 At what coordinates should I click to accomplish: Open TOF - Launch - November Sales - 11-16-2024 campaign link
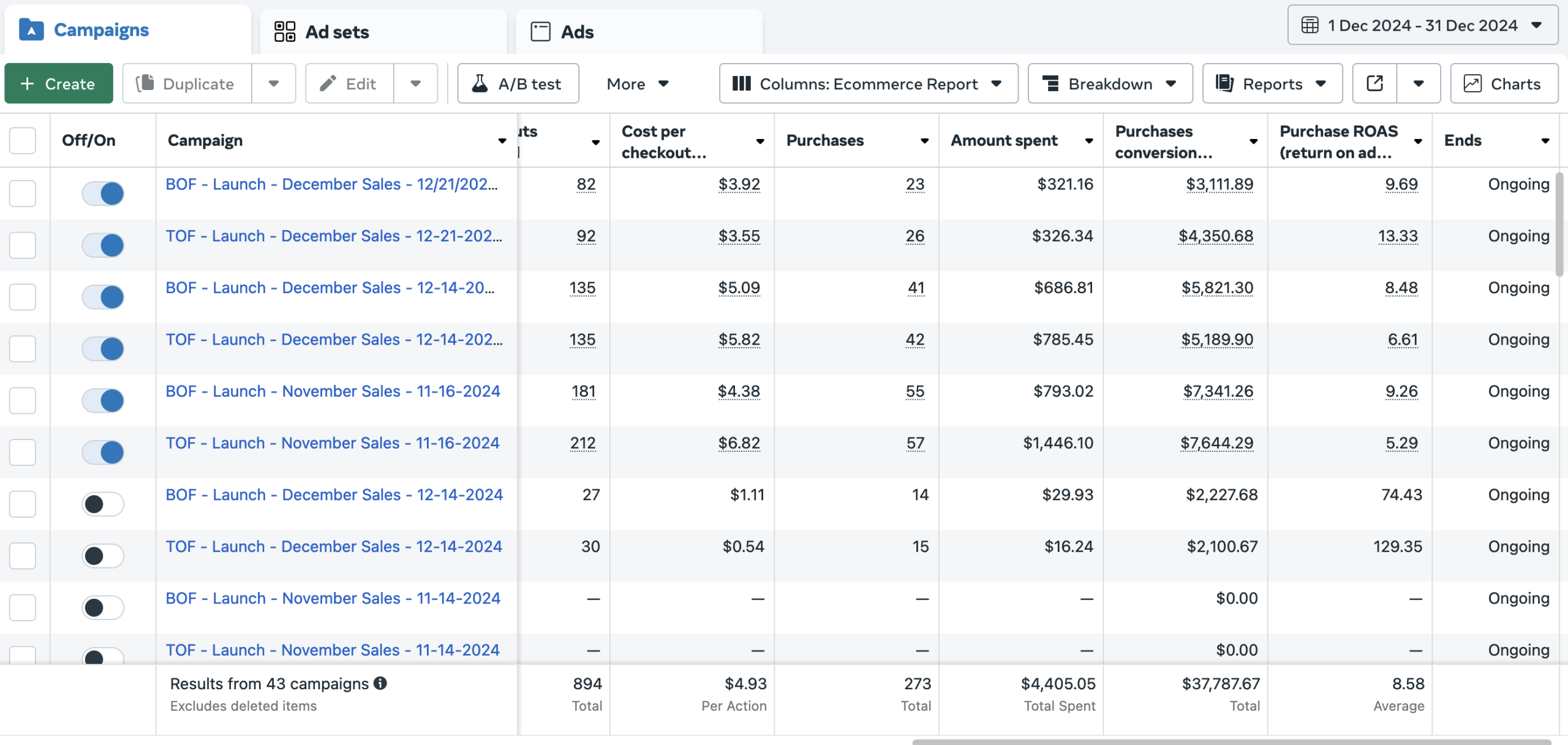click(333, 443)
